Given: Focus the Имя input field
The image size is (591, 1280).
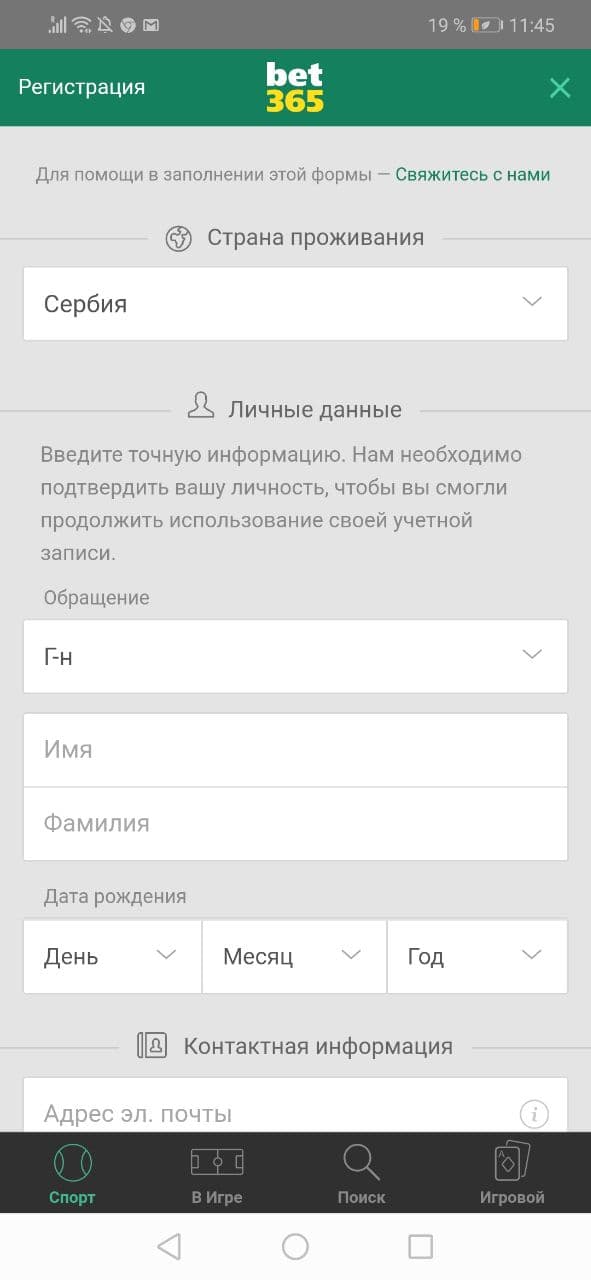Looking at the screenshot, I should coord(295,749).
